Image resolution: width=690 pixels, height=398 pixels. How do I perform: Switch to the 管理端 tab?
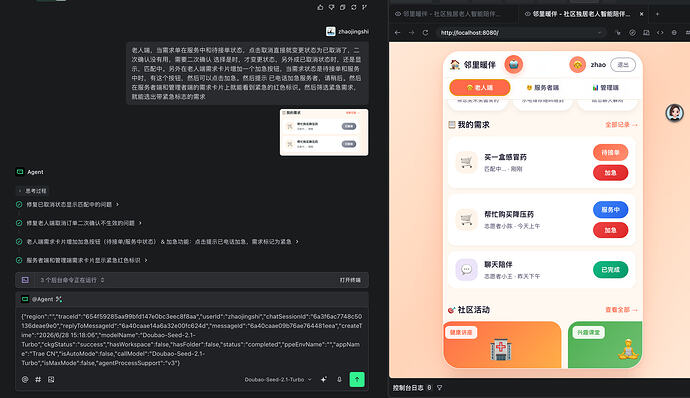606,88
